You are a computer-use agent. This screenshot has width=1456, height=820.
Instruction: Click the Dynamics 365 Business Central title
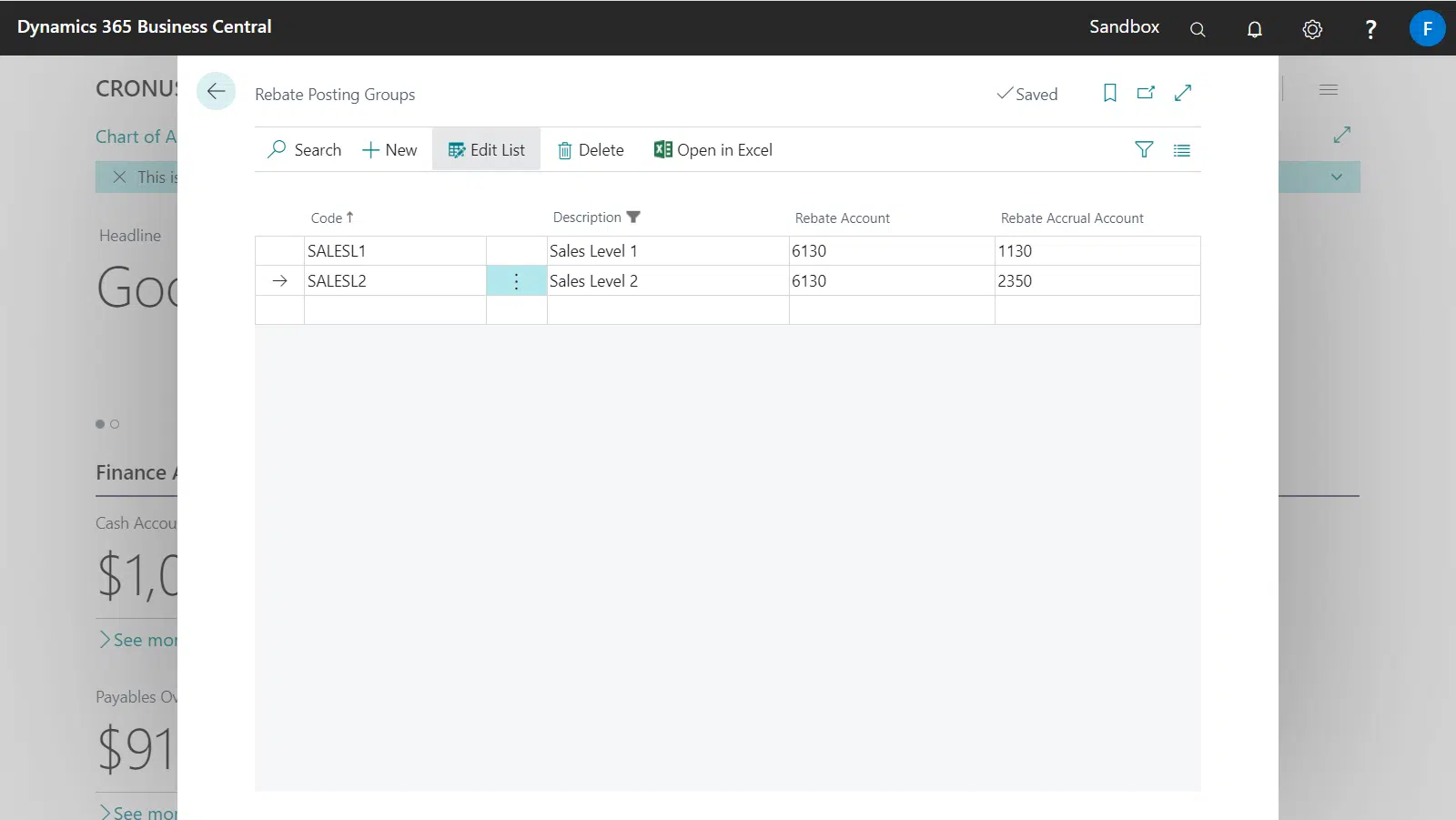pos(145,26)
